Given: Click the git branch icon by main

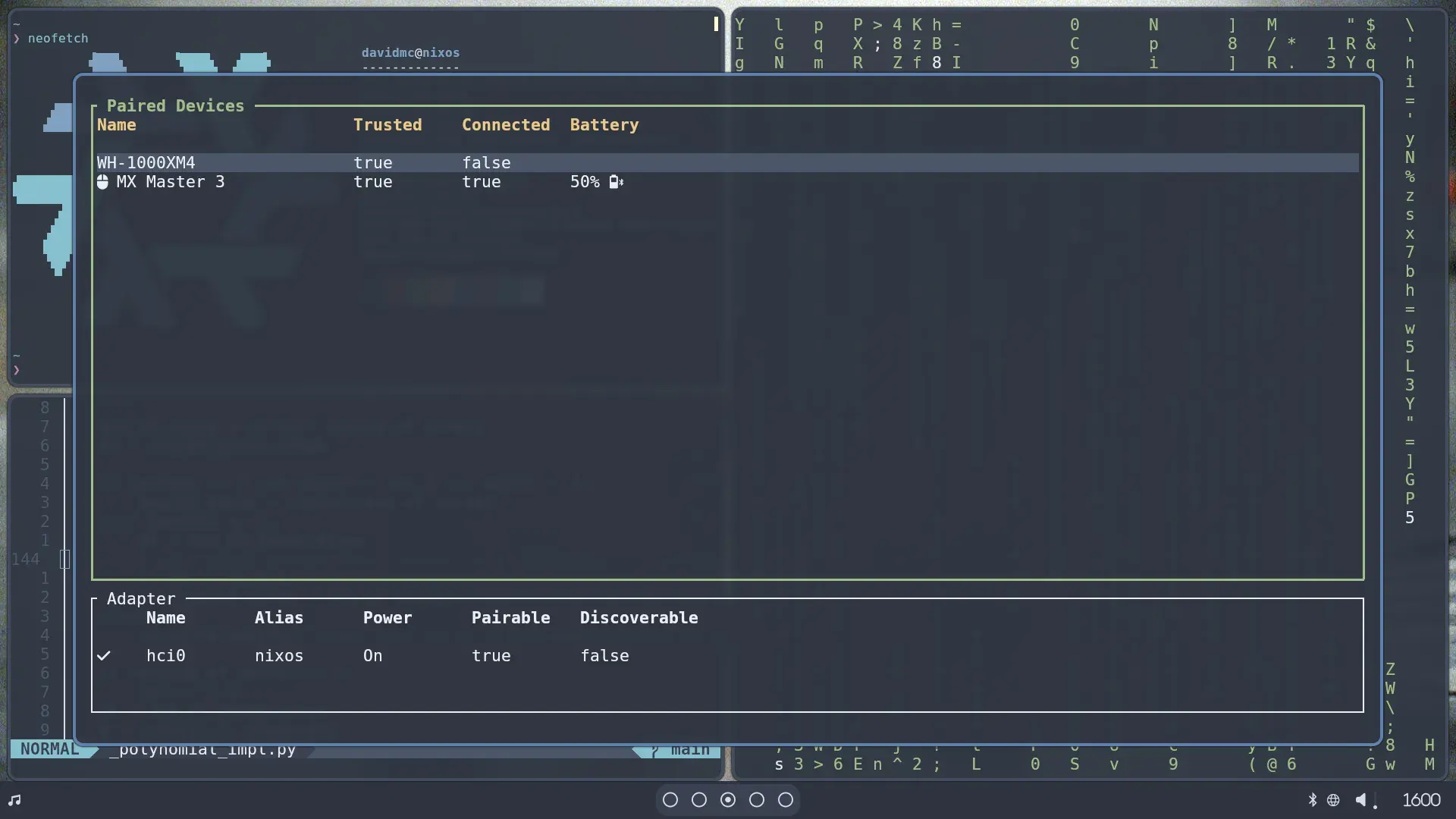Looking at the screenshot, I should [654, 750].
